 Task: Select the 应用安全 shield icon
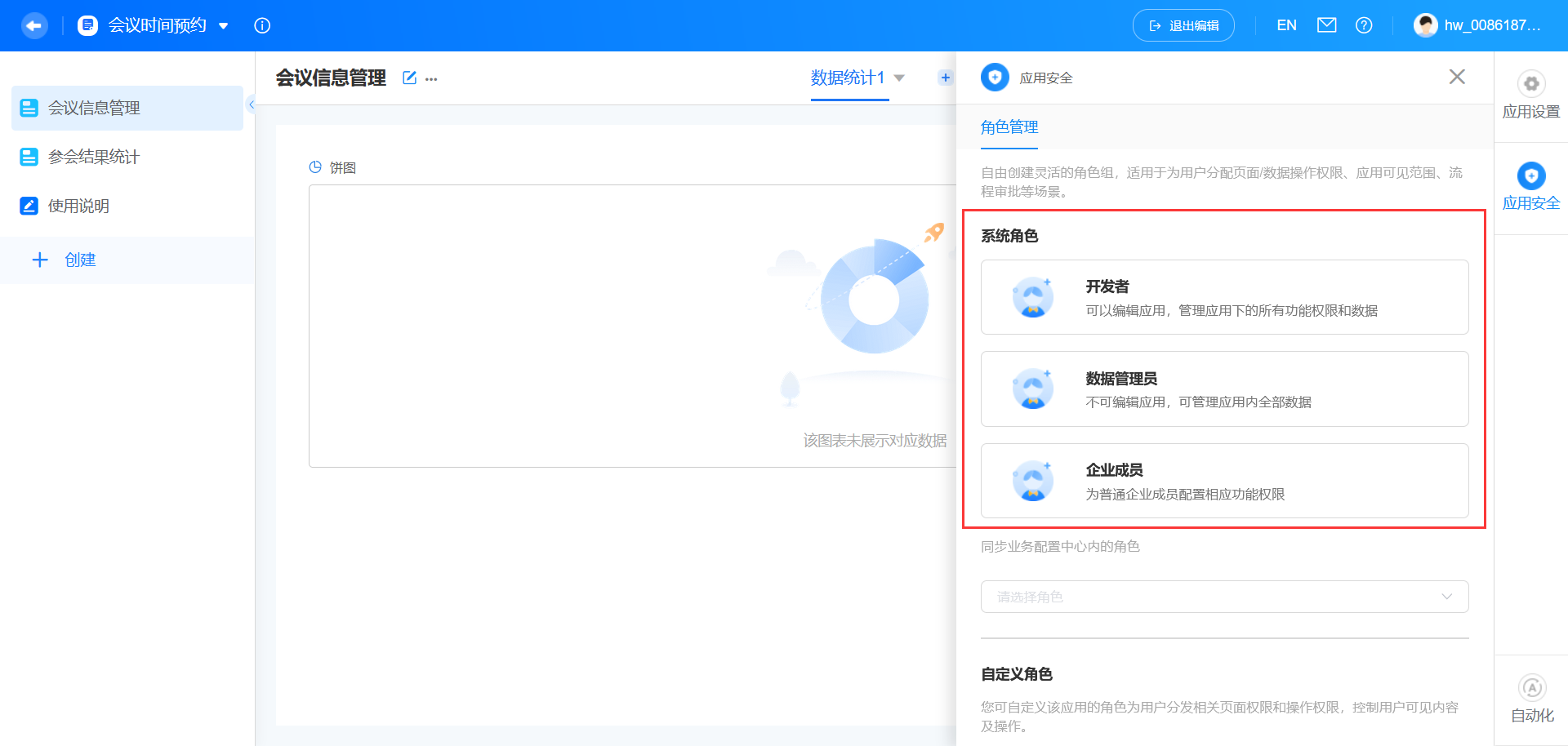(x=1531, y=175)
